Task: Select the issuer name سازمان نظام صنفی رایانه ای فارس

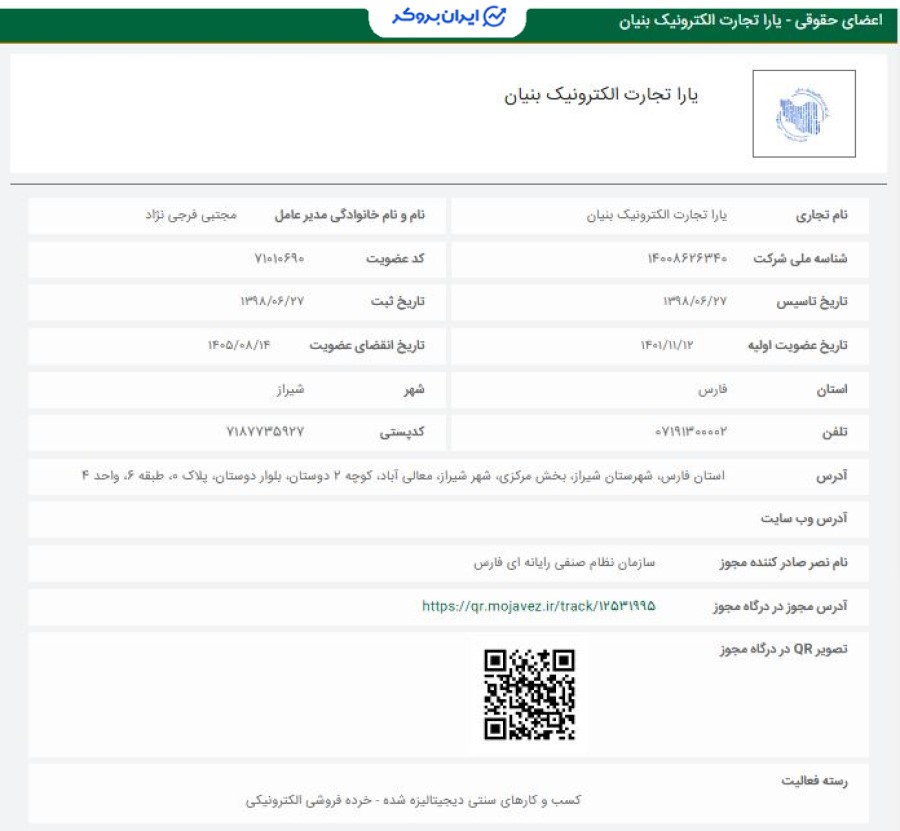Action: pyautogui.click(x=564, y=563)
